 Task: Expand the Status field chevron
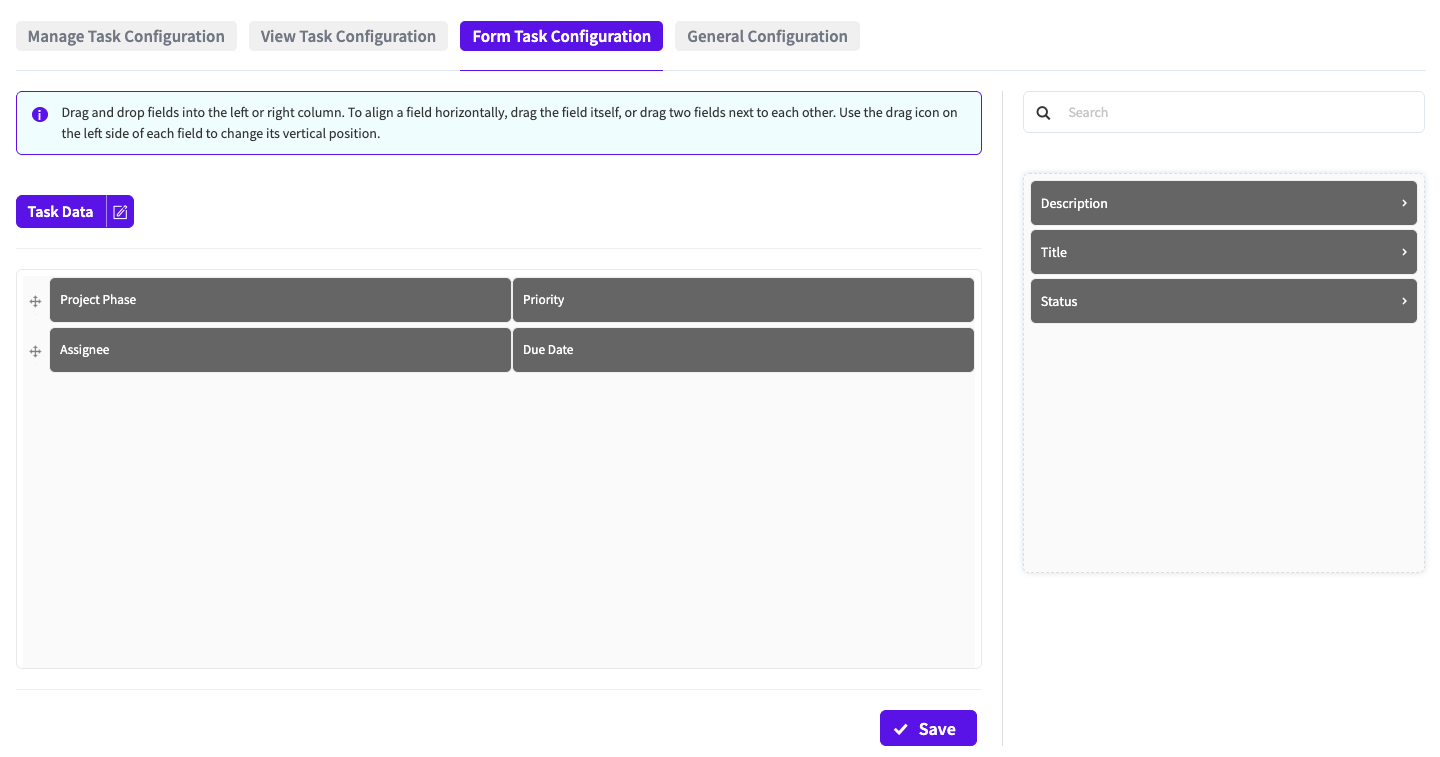tap(1404, 301)
